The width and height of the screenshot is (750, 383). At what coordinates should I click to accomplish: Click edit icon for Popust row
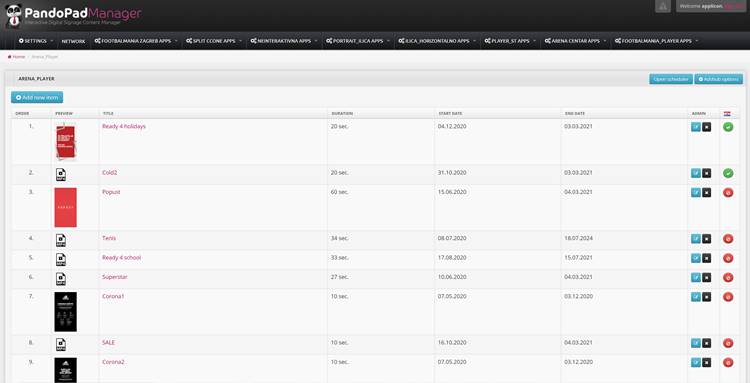click(695, 192)
